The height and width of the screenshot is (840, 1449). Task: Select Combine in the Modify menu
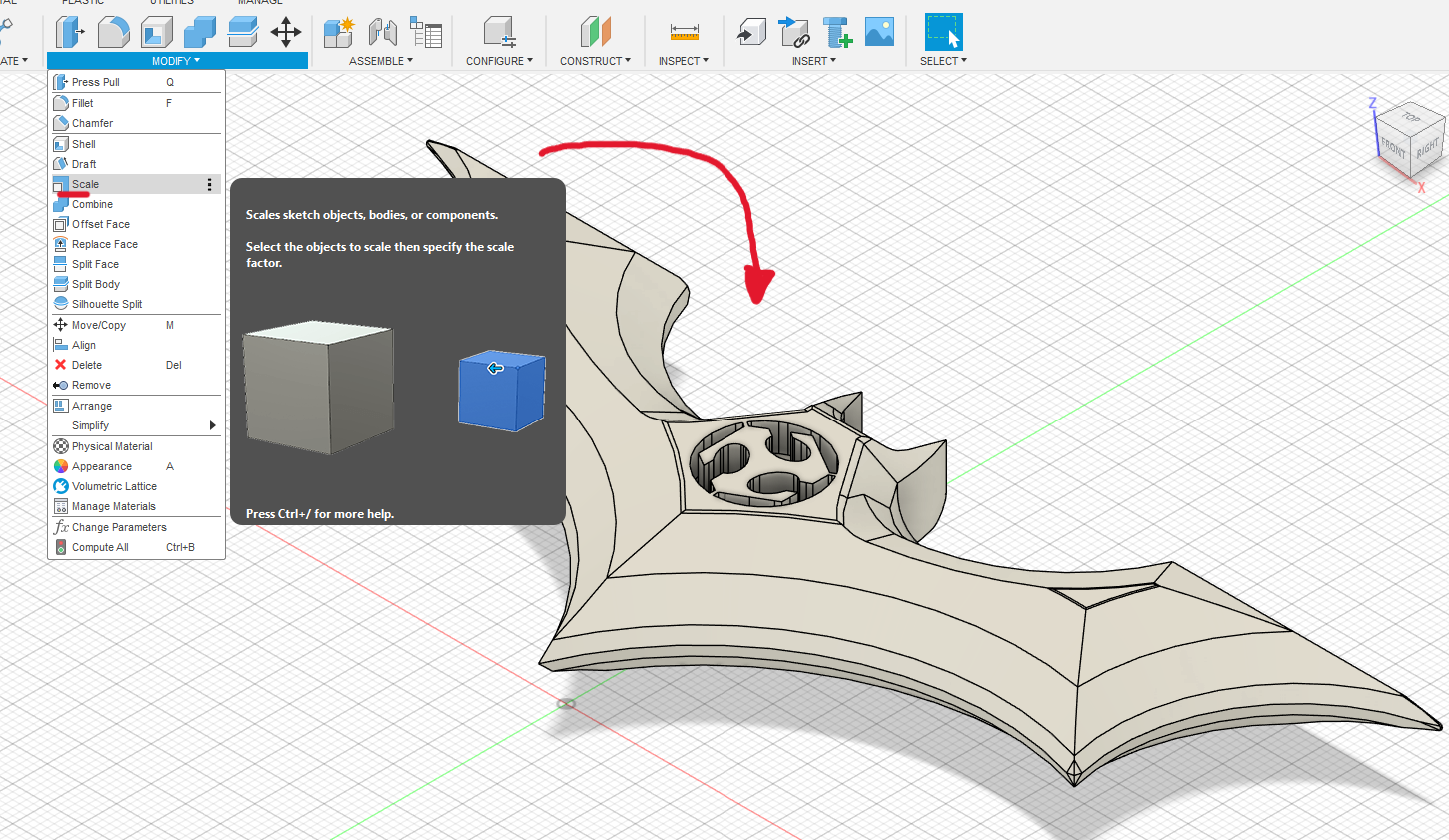pos(135,204)
